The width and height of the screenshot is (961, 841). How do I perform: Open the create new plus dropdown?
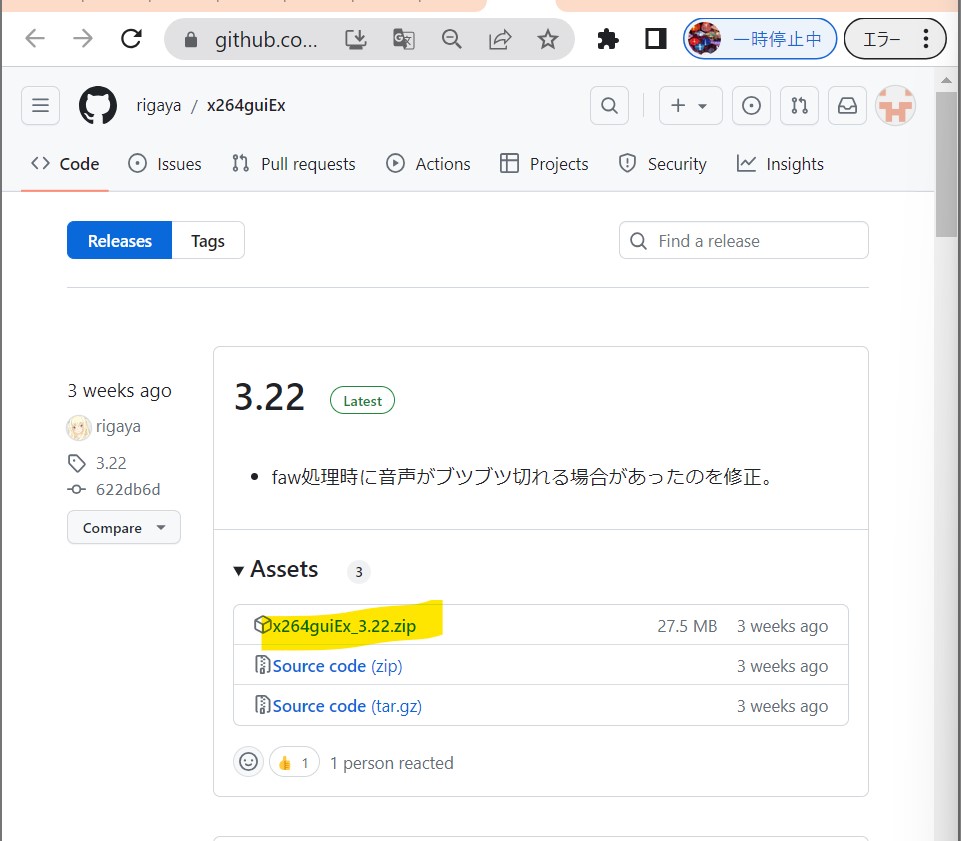coord(690,105)
